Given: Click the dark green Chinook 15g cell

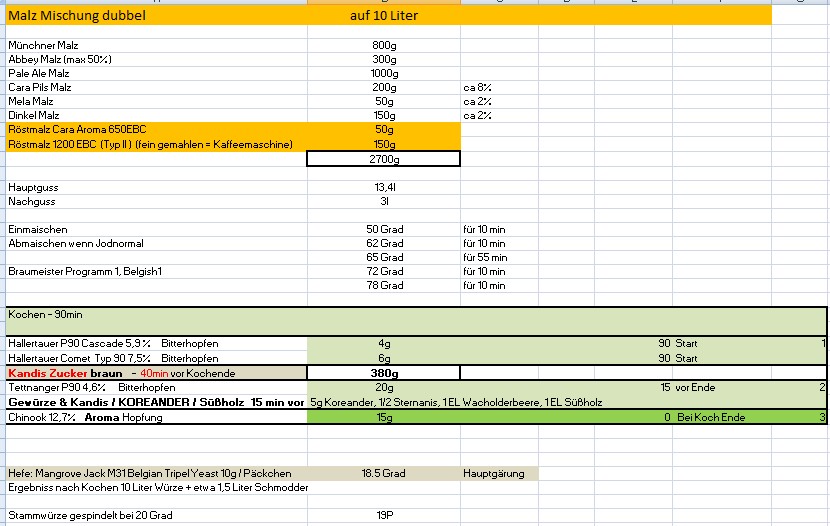Looking at the screenshot, I should tap(384, 417).
